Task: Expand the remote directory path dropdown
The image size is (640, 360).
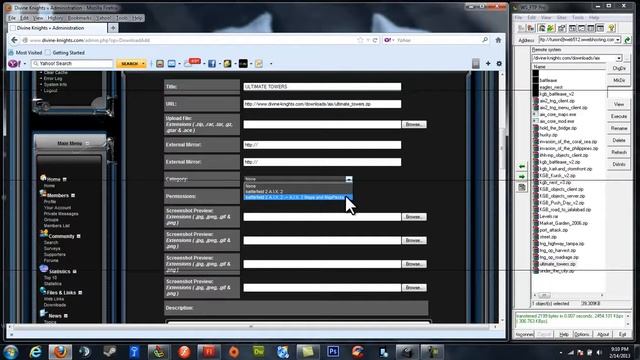Action: pos(619,58)
